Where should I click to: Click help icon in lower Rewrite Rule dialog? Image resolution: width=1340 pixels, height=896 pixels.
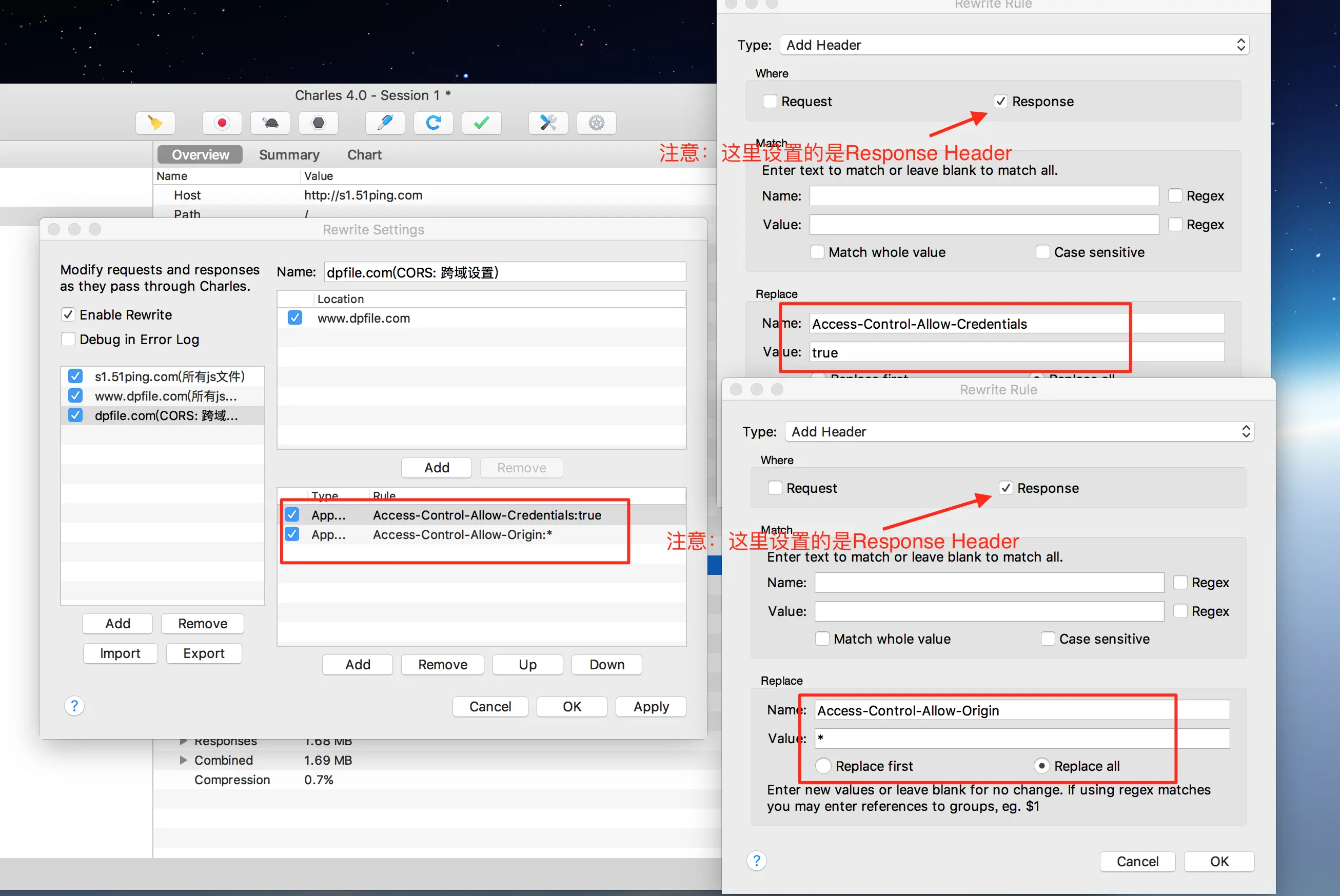tap(757, 861)
